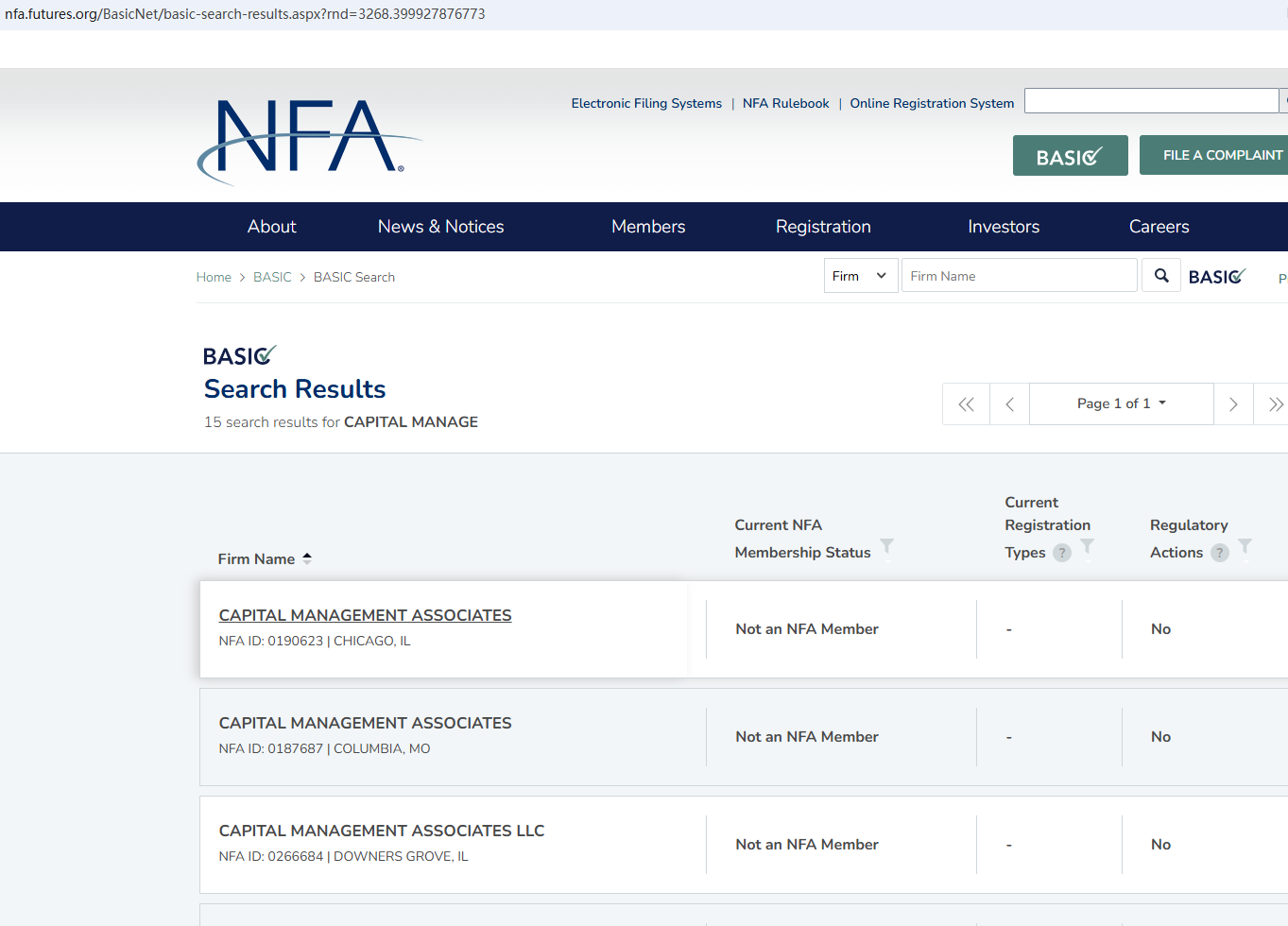This screenshot has width=1288, height=926.
Task: Open CAPITAL MANAGEMENT ASSOCIATES Chicago link
Action: 365,615
